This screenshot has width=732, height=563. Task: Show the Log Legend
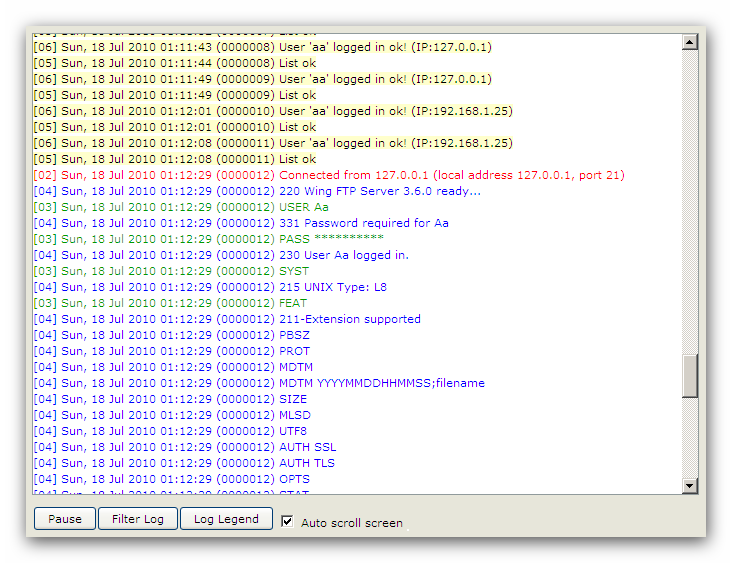pyautogui.click(x=226, y=519)
